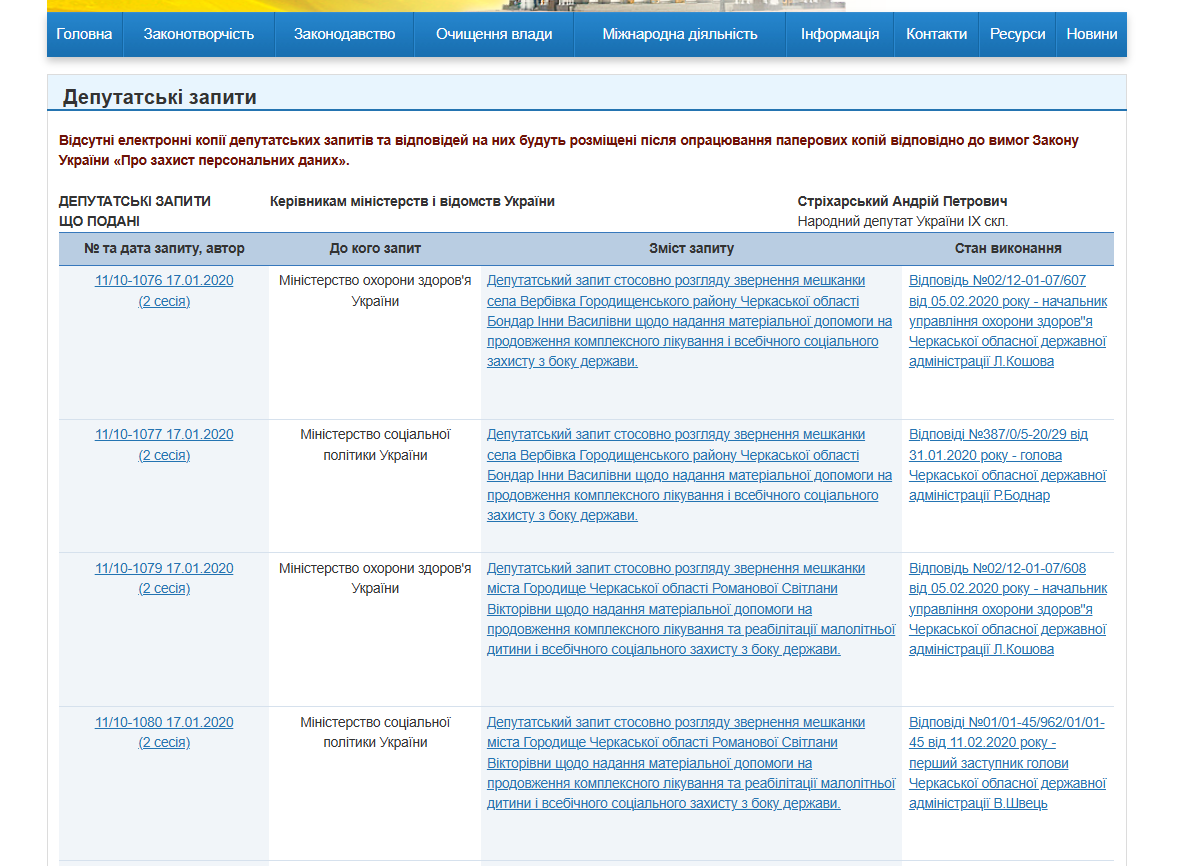The image size is (1186, 866).
Task: Open the Інформація menu
Action: coord(840,34)
